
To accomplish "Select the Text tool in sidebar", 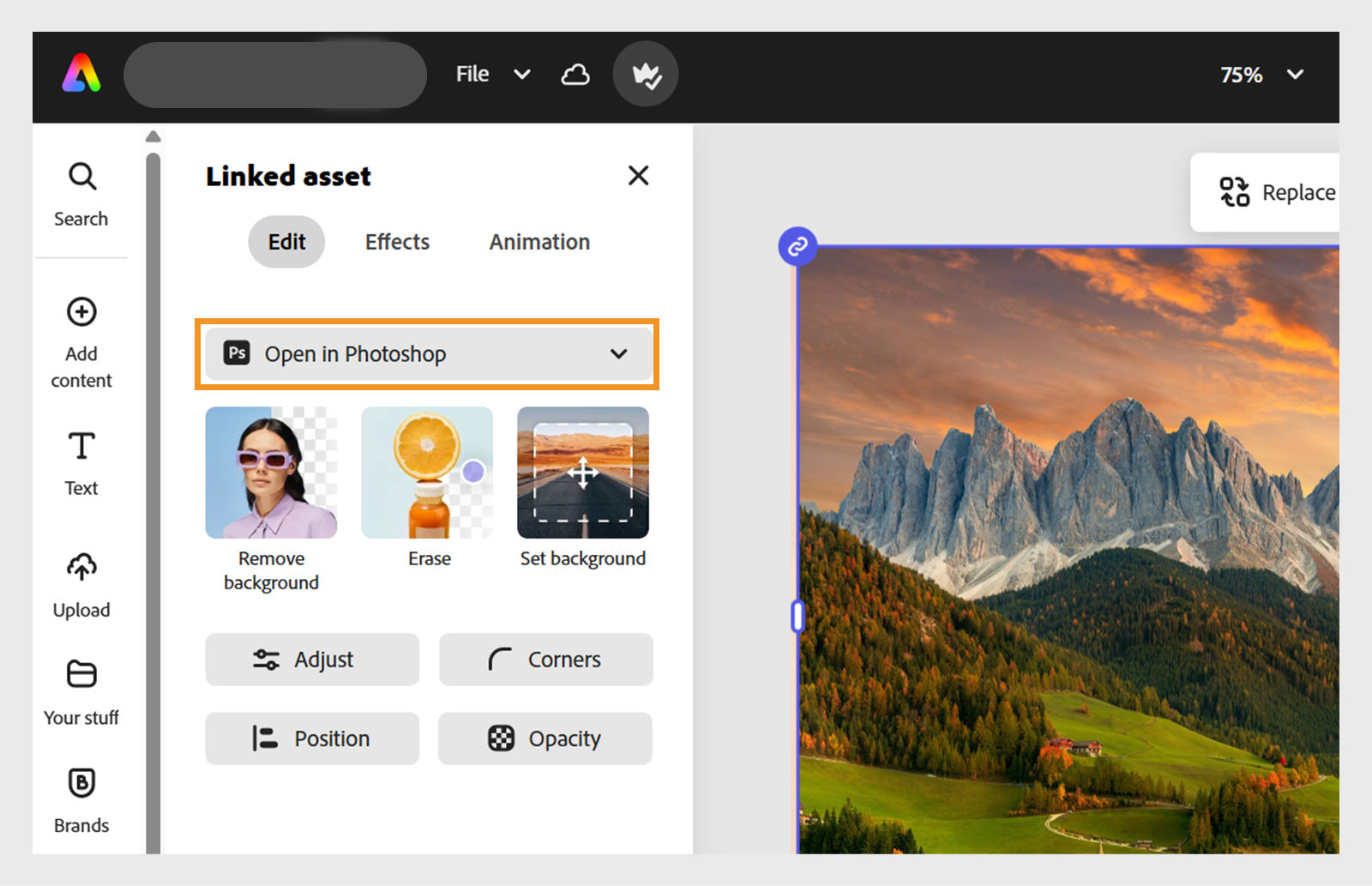I will click(x=81, y=464).
